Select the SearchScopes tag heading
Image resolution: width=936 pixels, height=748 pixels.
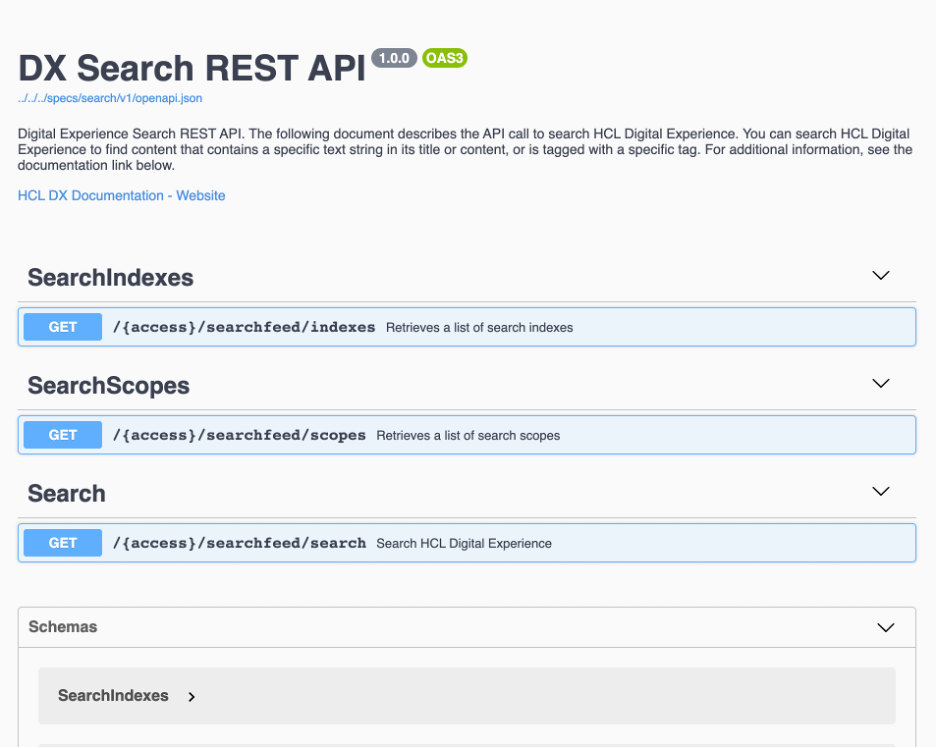click(108, 386)
